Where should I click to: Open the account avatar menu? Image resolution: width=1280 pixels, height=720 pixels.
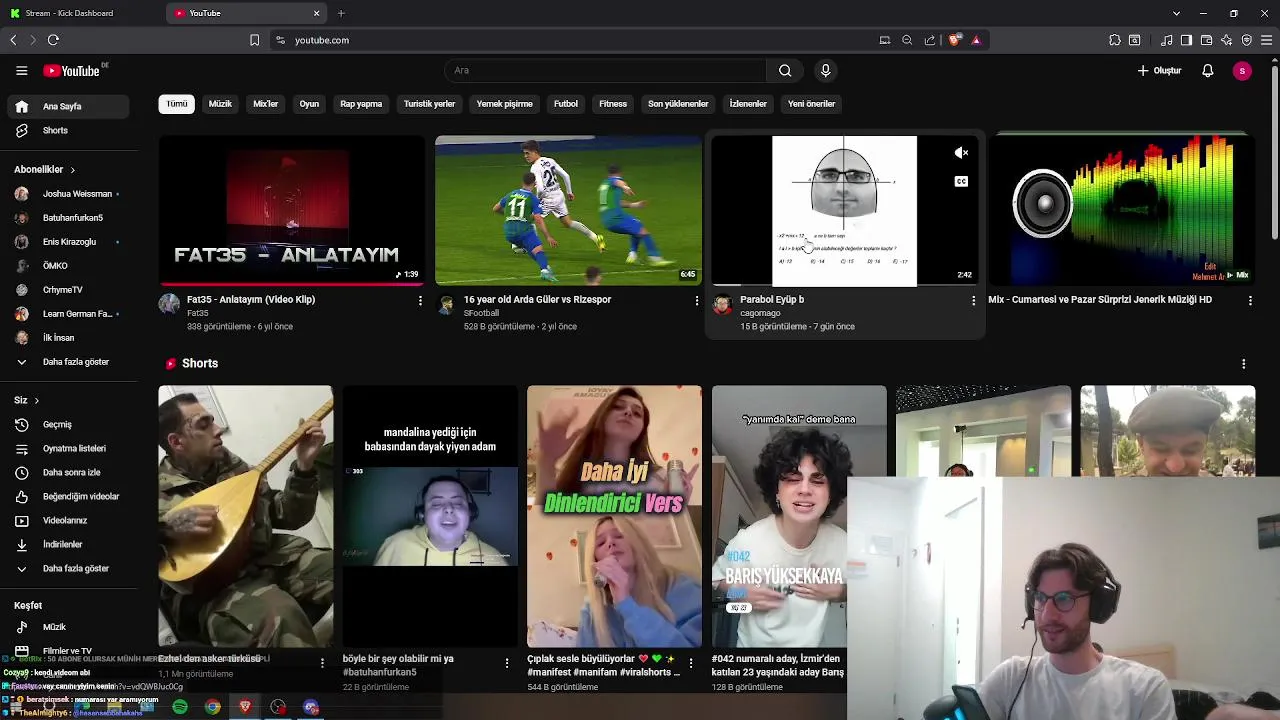click(x=1242, y=71)
